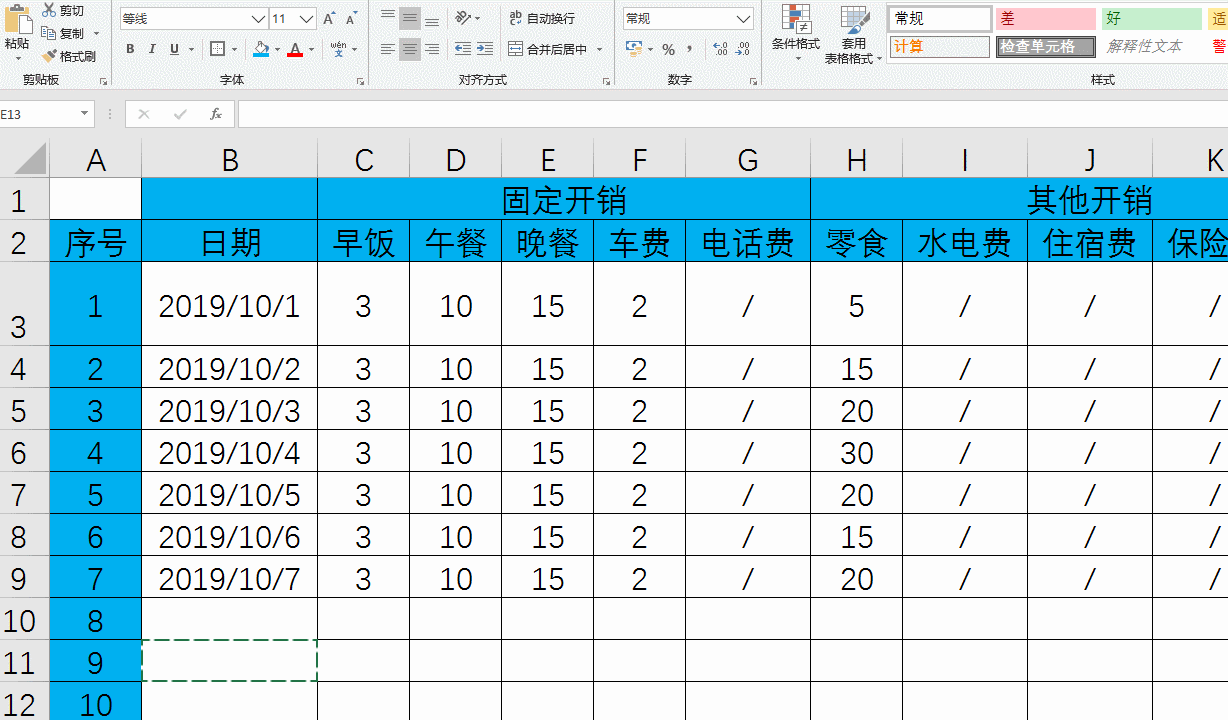
Task: Apply cell borders with the border icon
Action: [x=218, y=49]
